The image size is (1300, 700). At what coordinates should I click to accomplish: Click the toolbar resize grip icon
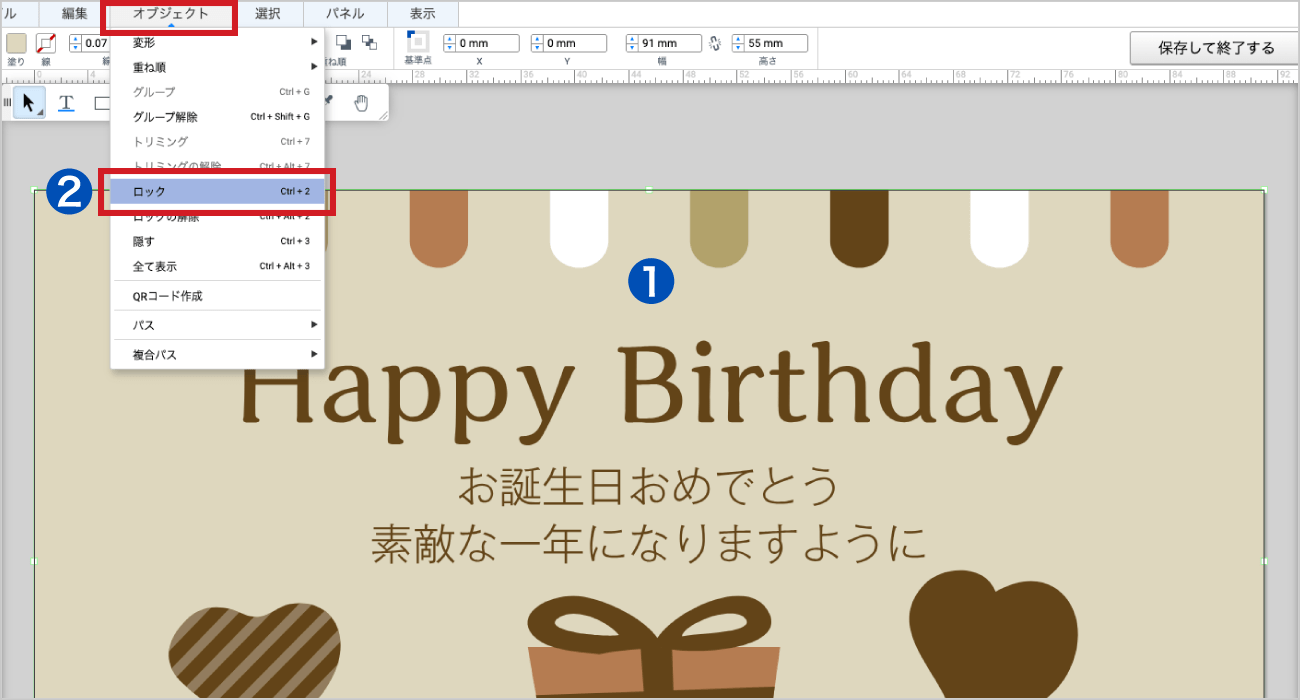(382, 116)
